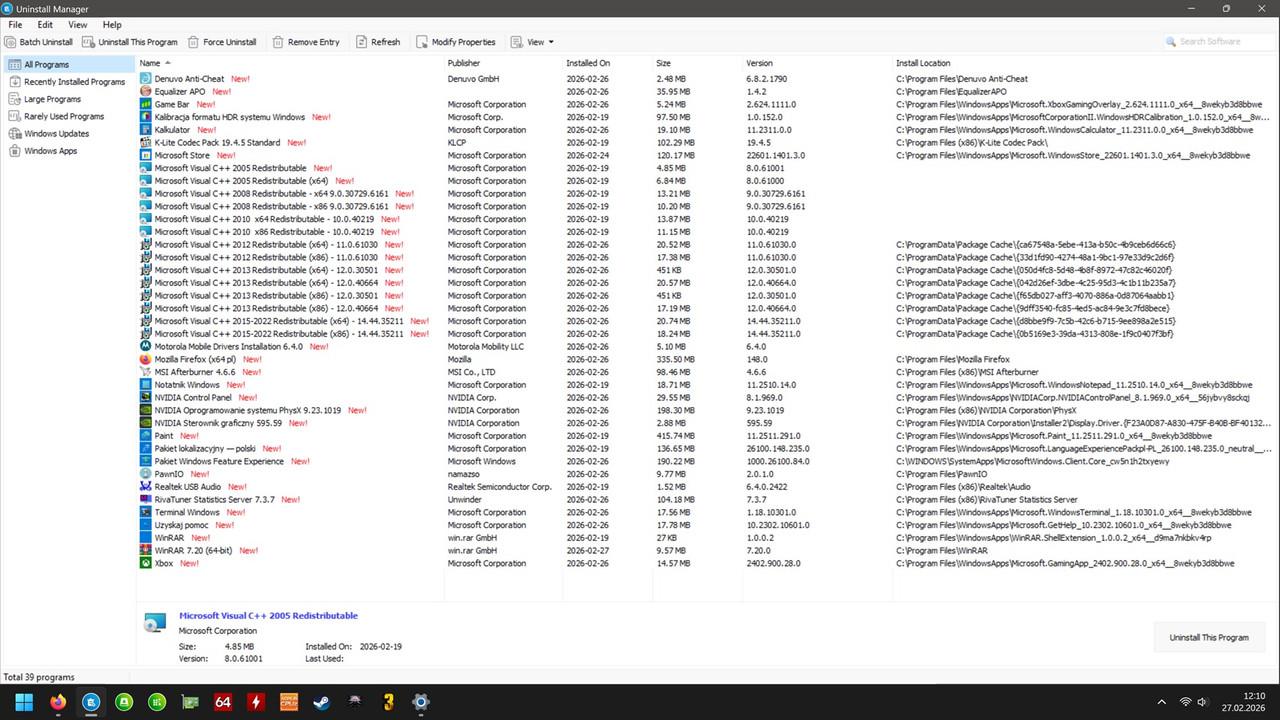Click Modify Properties in the toolbar
Screen dimensions: 1280x720
[x=455, y=42]
